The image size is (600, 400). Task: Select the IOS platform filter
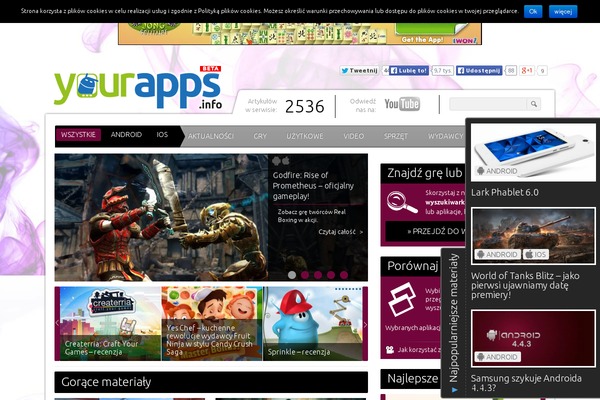(x=162, y=135)
